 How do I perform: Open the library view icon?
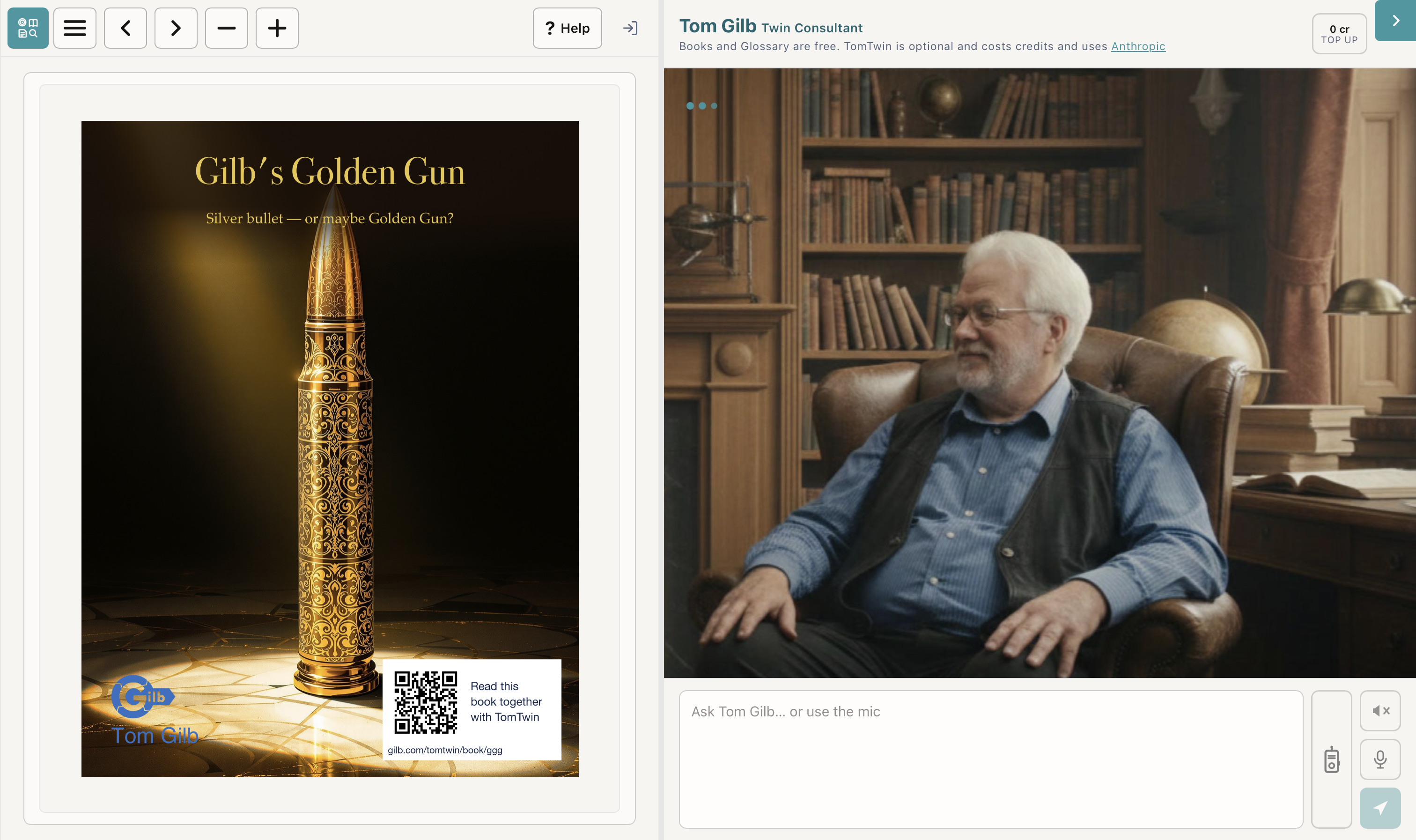tap(28, 28)
